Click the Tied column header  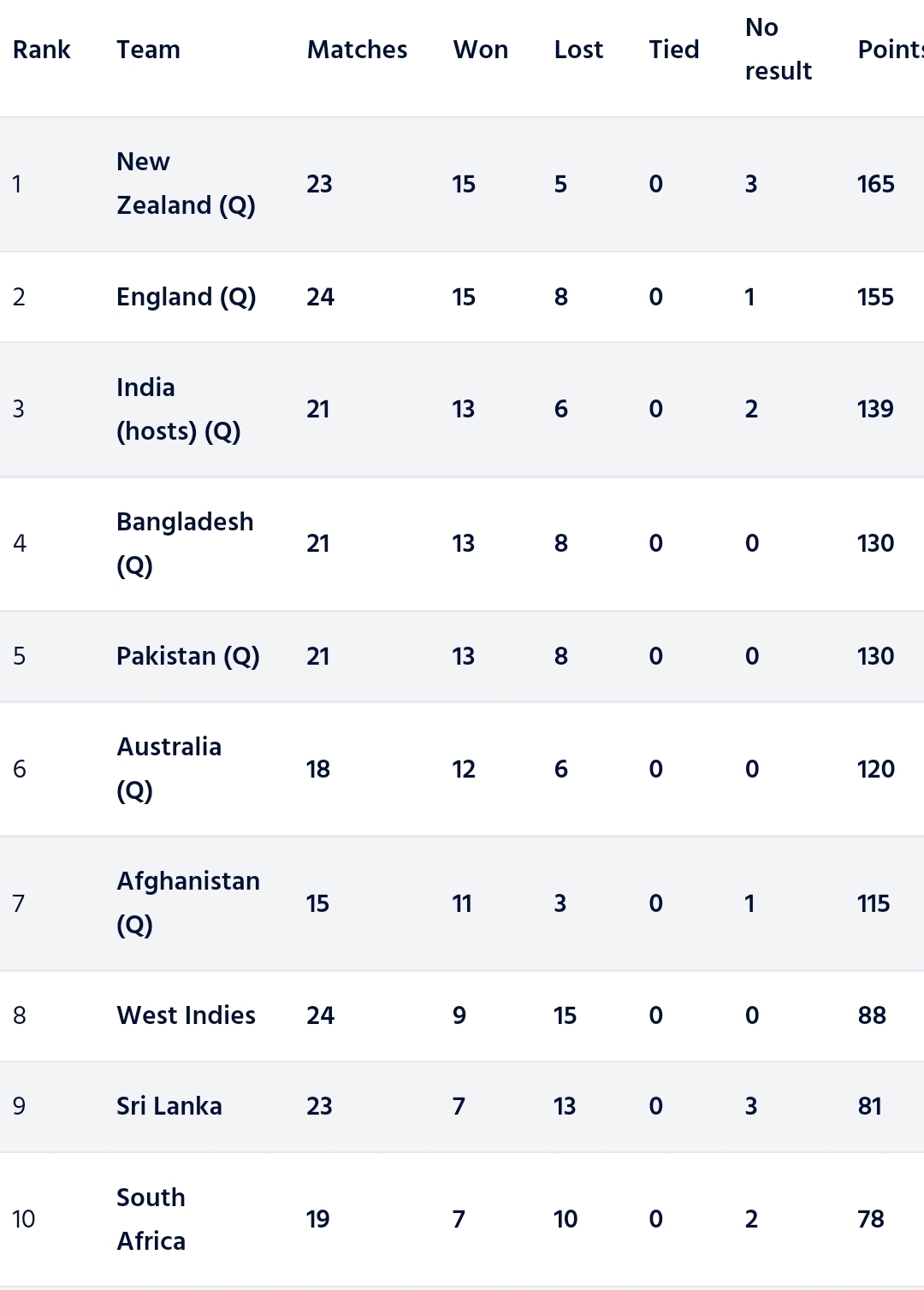[673, 50]
